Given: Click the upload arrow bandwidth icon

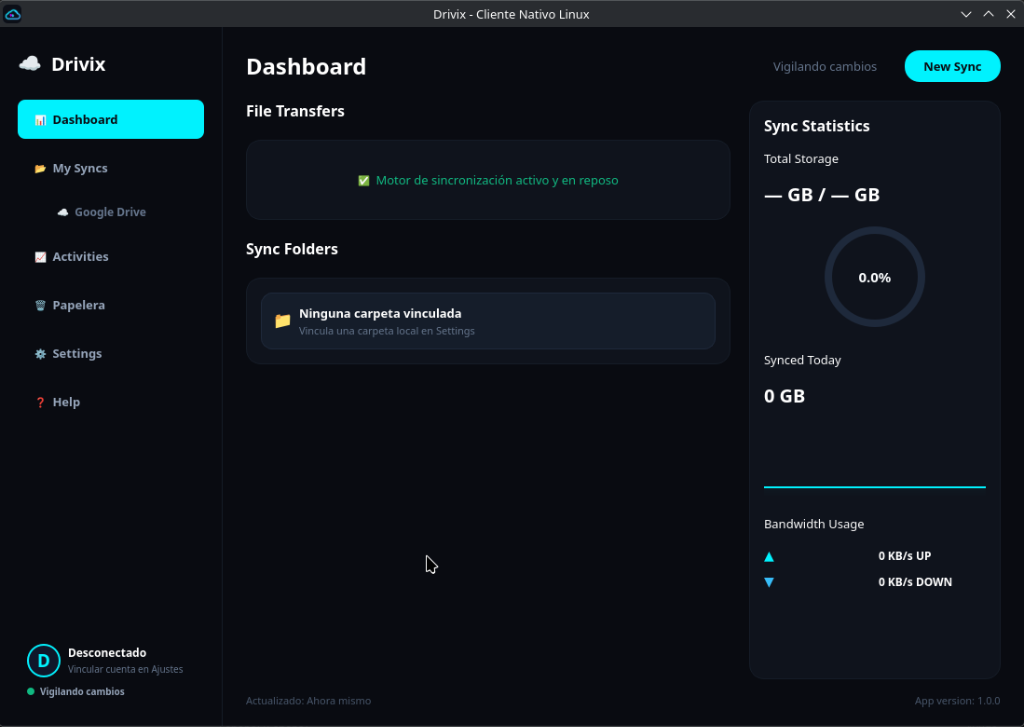Looking at the screenshot, I should 769,557.
